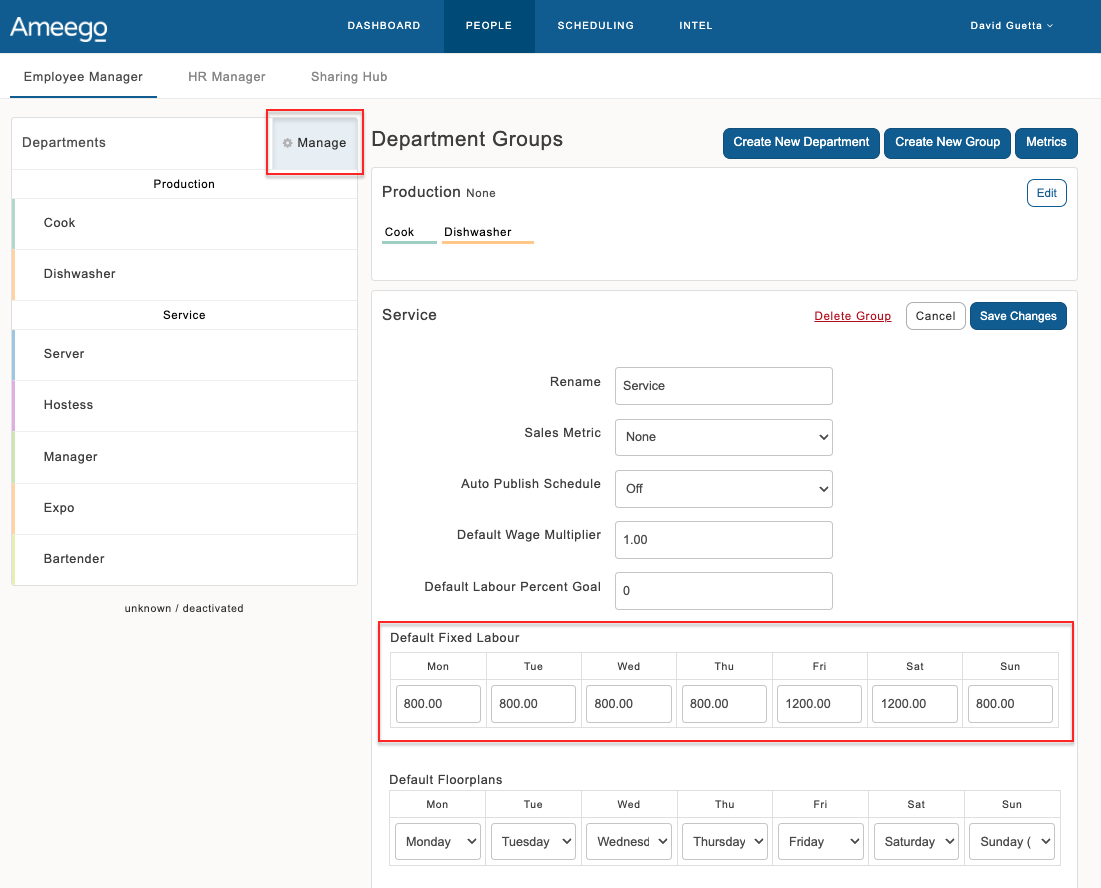This screenshot has width=1101, height=888.
Task: Edit the Production group
Action: pos(1046,193)
